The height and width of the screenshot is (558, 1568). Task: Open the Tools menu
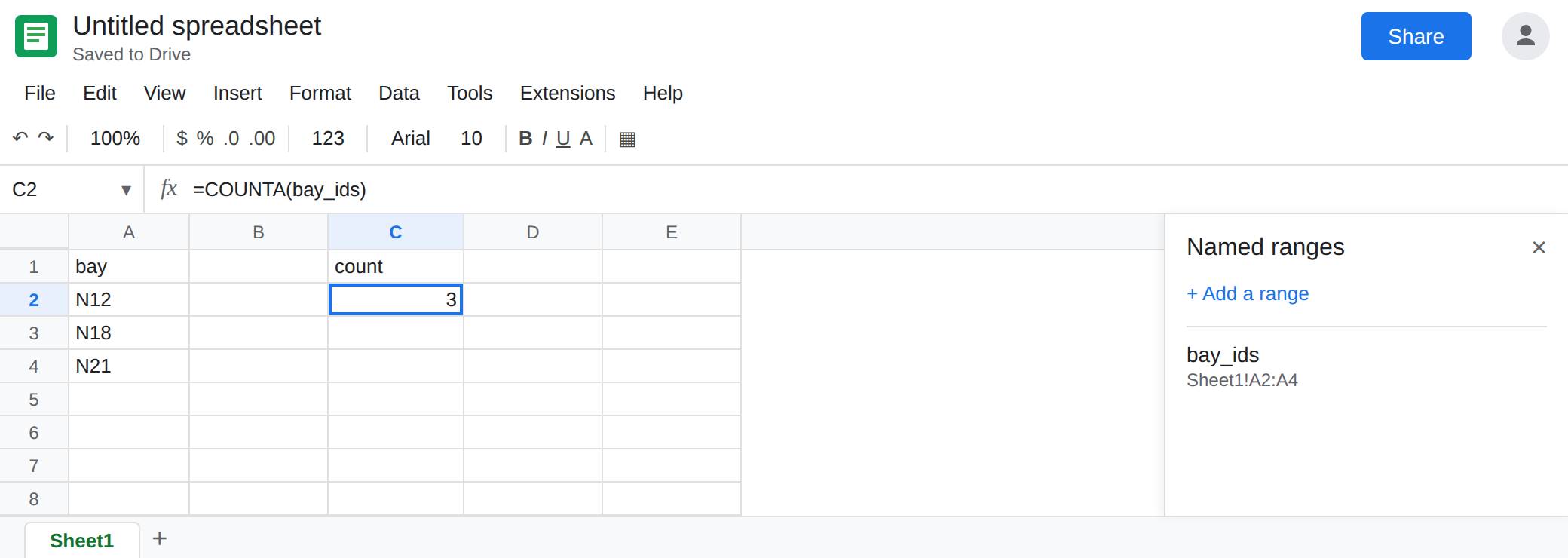pyautogui.click(x=470, y=93)
